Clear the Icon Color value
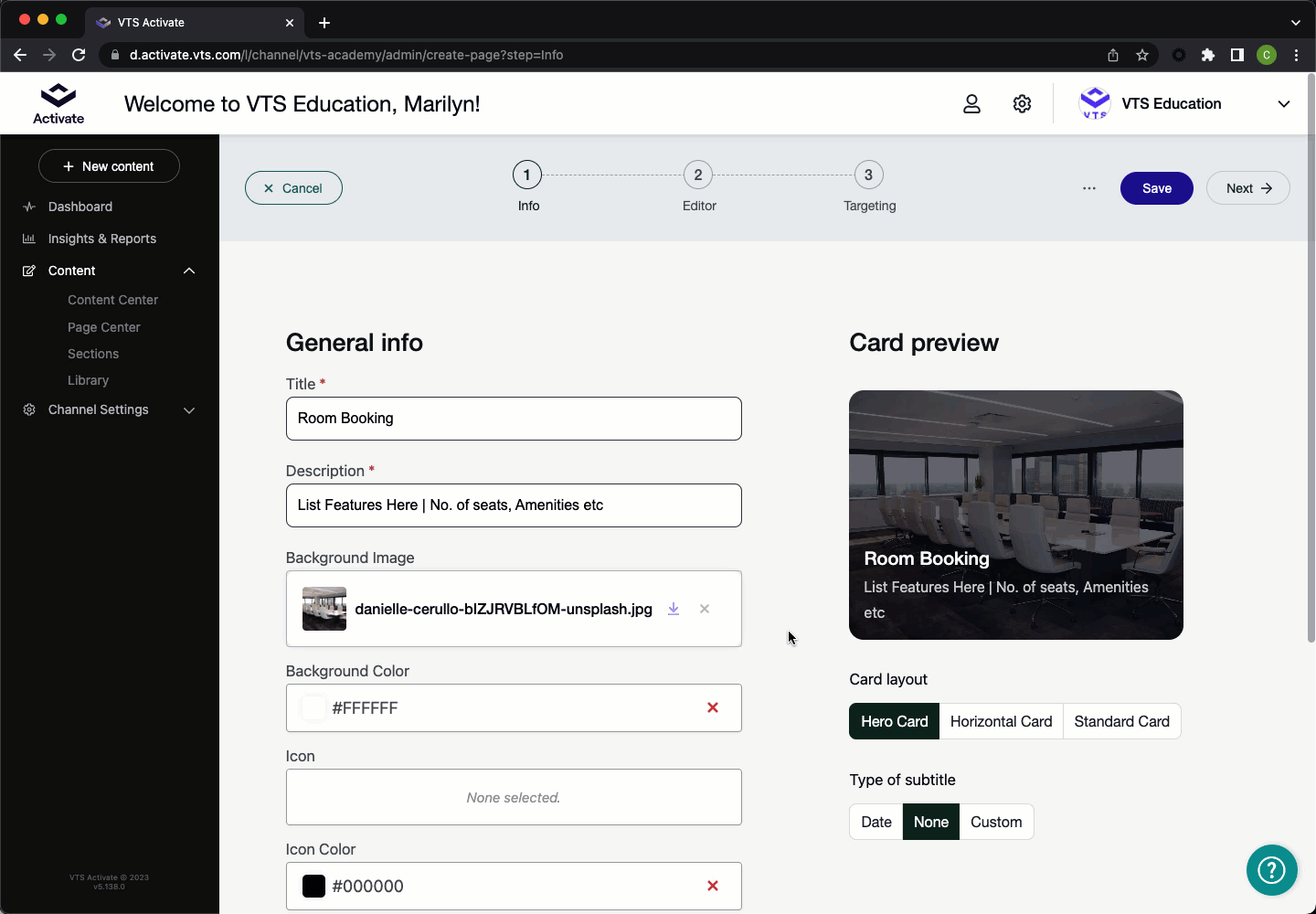 pos(713,886)
